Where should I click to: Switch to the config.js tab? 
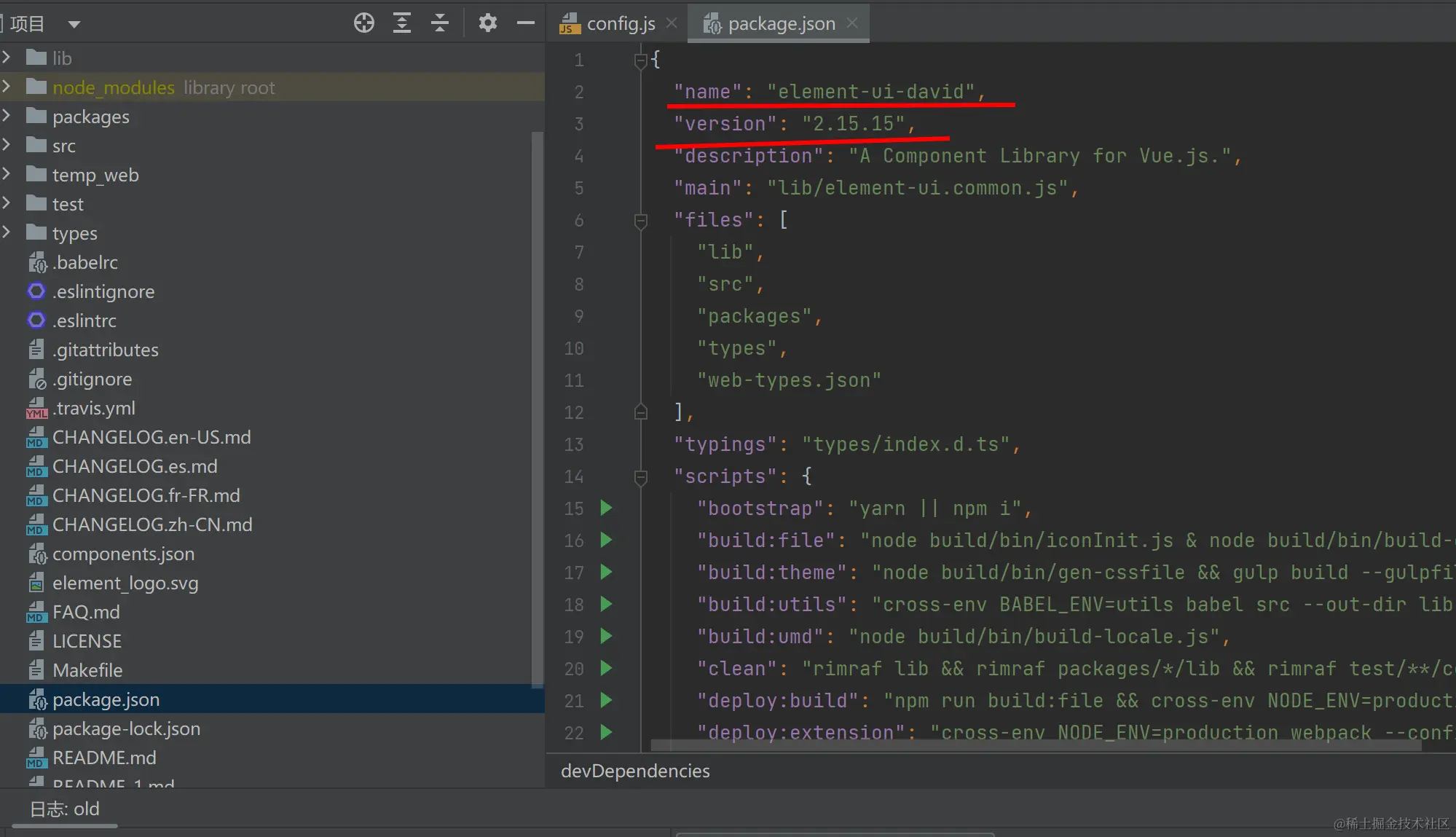pos(619,24)
